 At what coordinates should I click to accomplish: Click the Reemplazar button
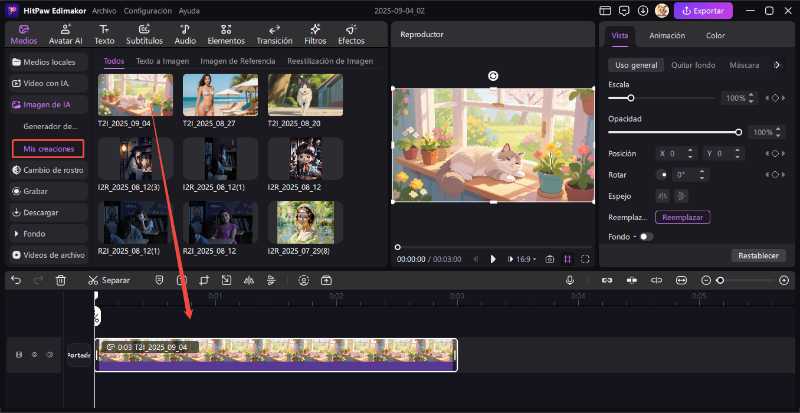tap(682, 217)
